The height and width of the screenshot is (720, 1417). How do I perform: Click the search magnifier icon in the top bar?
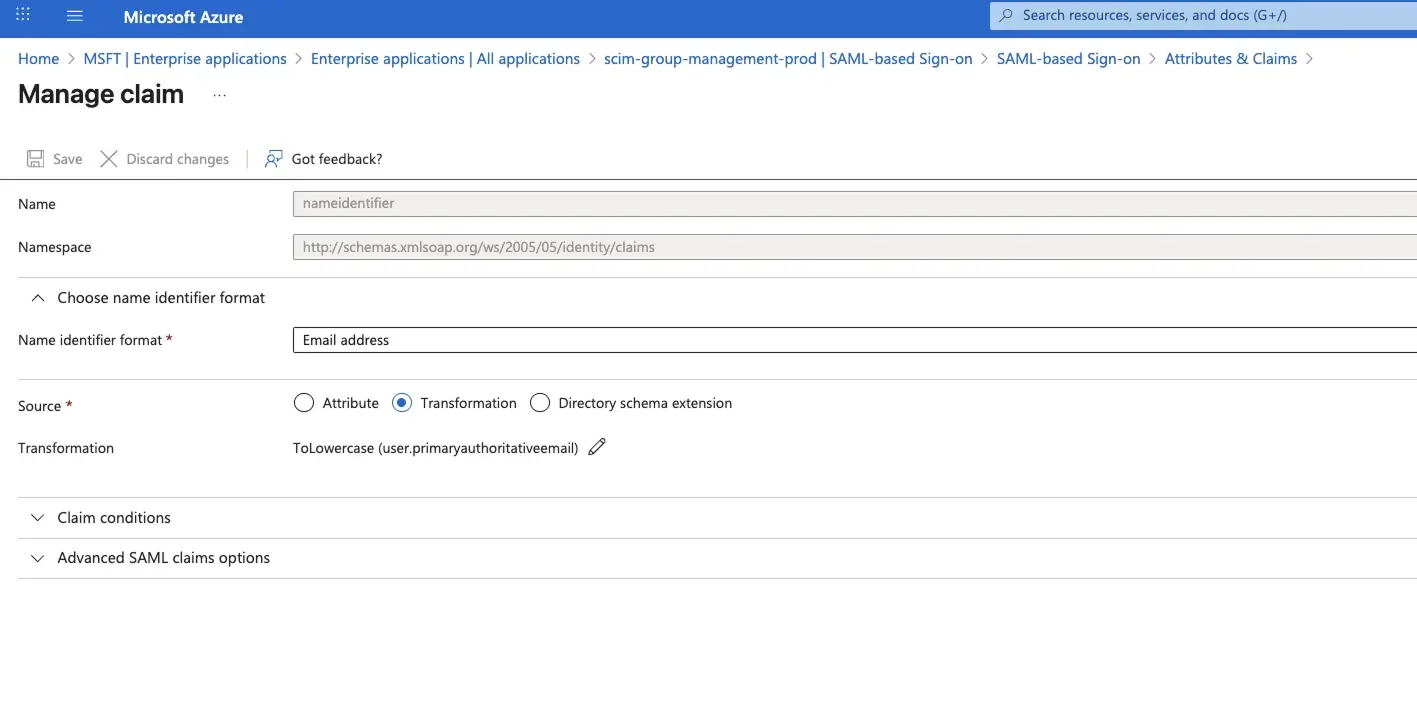click(x=1009, y=14)
